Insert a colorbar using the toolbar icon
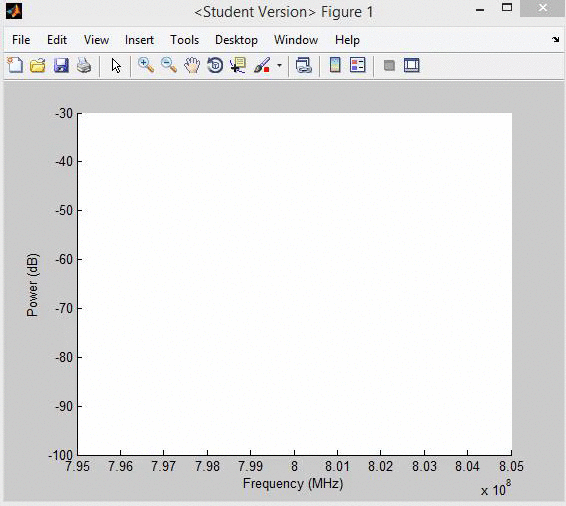 [x=335, y=65]
